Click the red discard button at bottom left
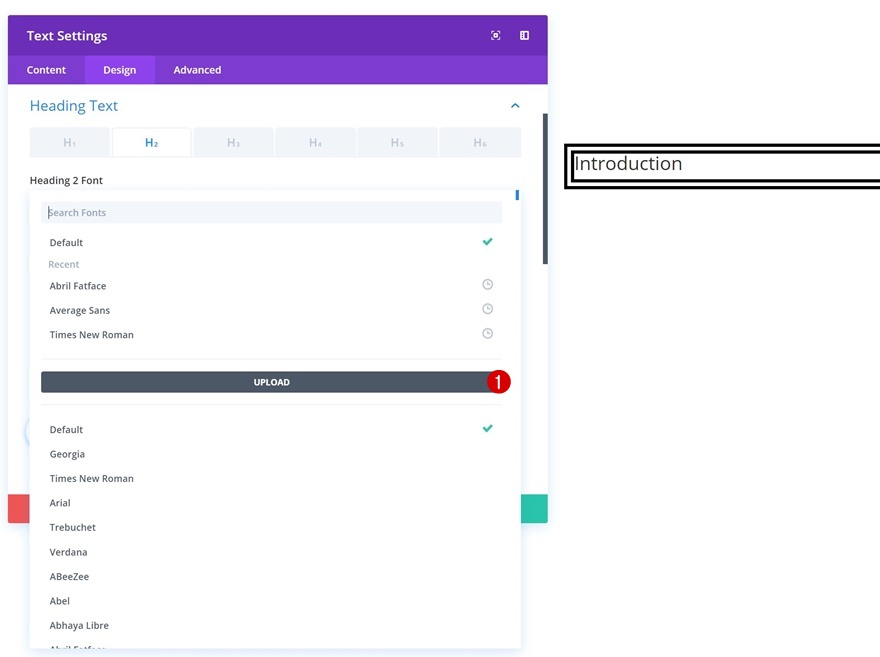The image size is (880, 657). (19, 508)
